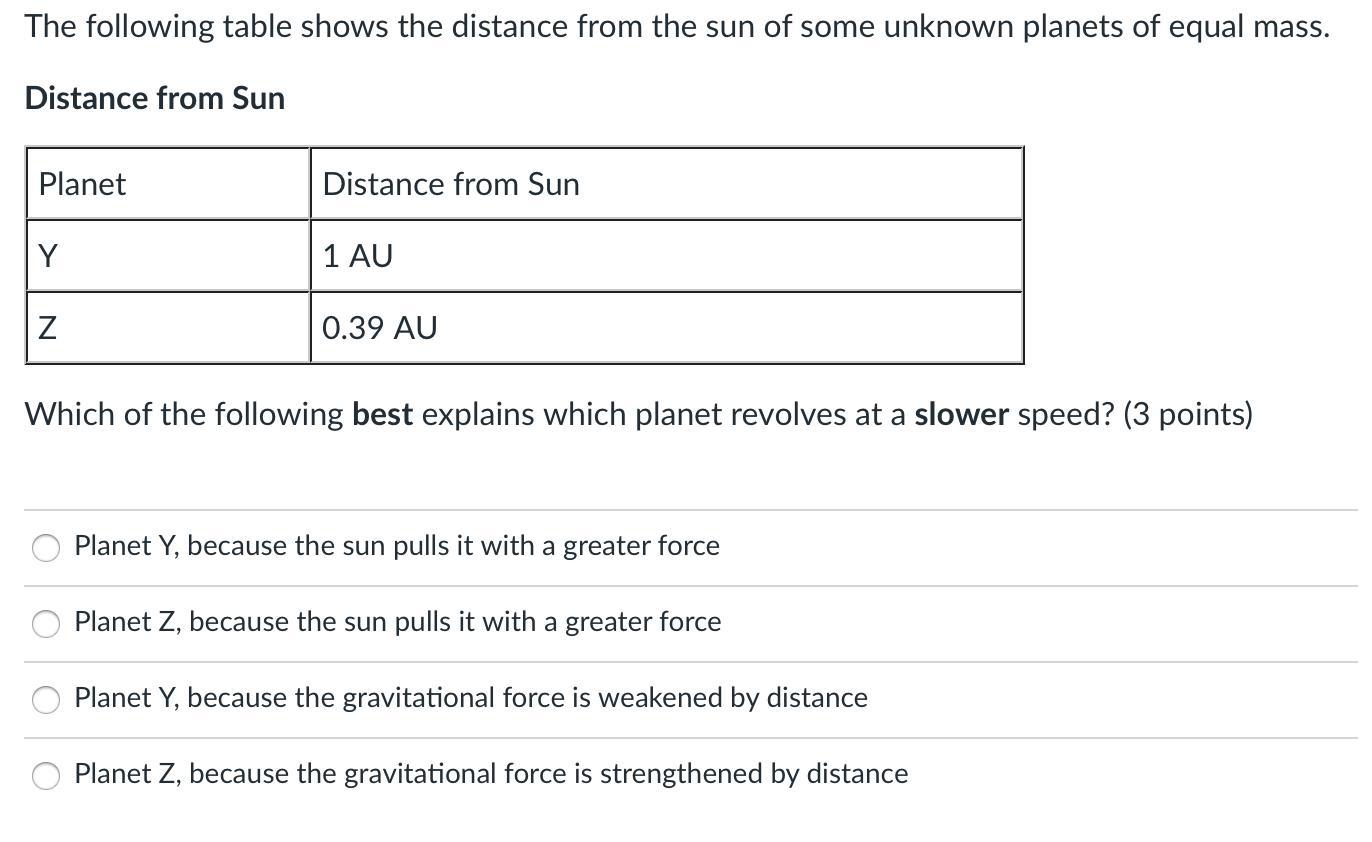Screen dimensions: 1372x842
Task: Click answer text 'Planet Y, because the sun pulls'
Action: pos(254,546)
